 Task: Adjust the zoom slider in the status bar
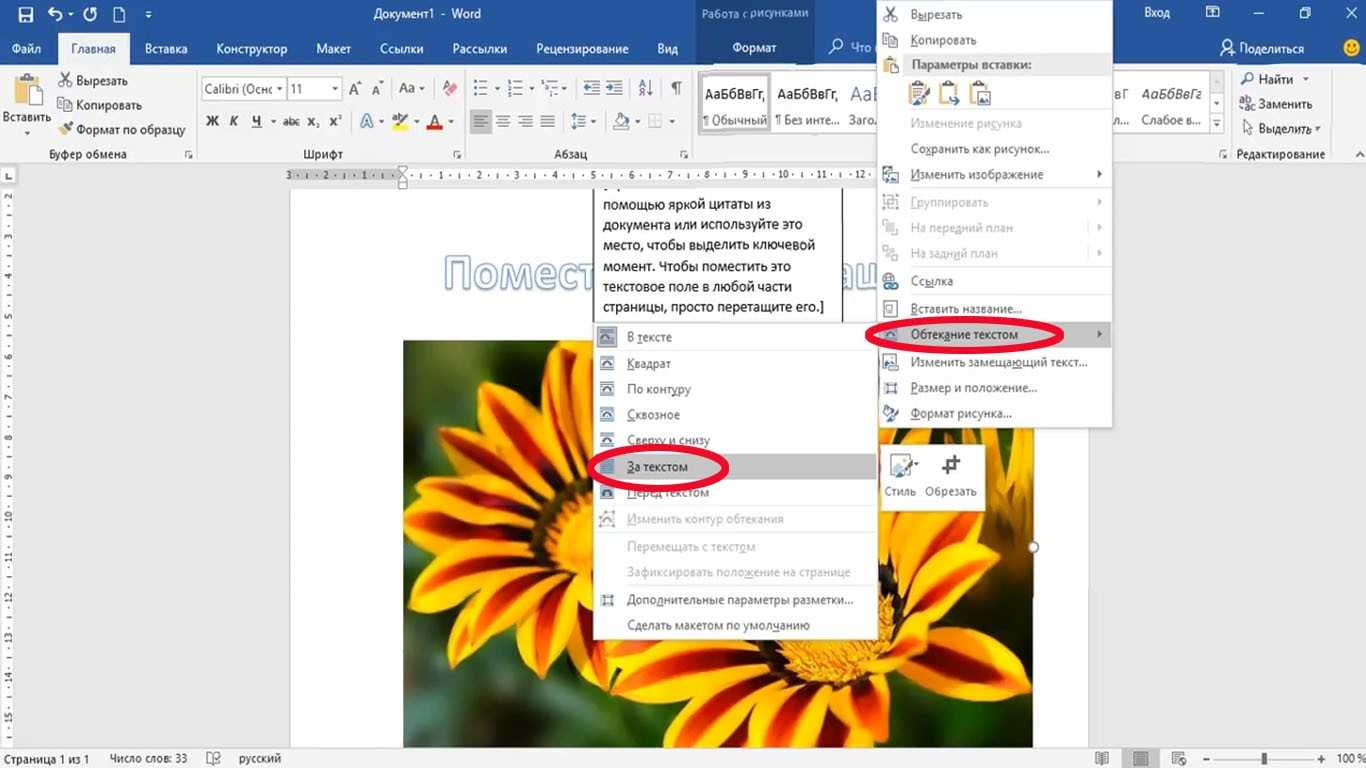pos(1264,759)
